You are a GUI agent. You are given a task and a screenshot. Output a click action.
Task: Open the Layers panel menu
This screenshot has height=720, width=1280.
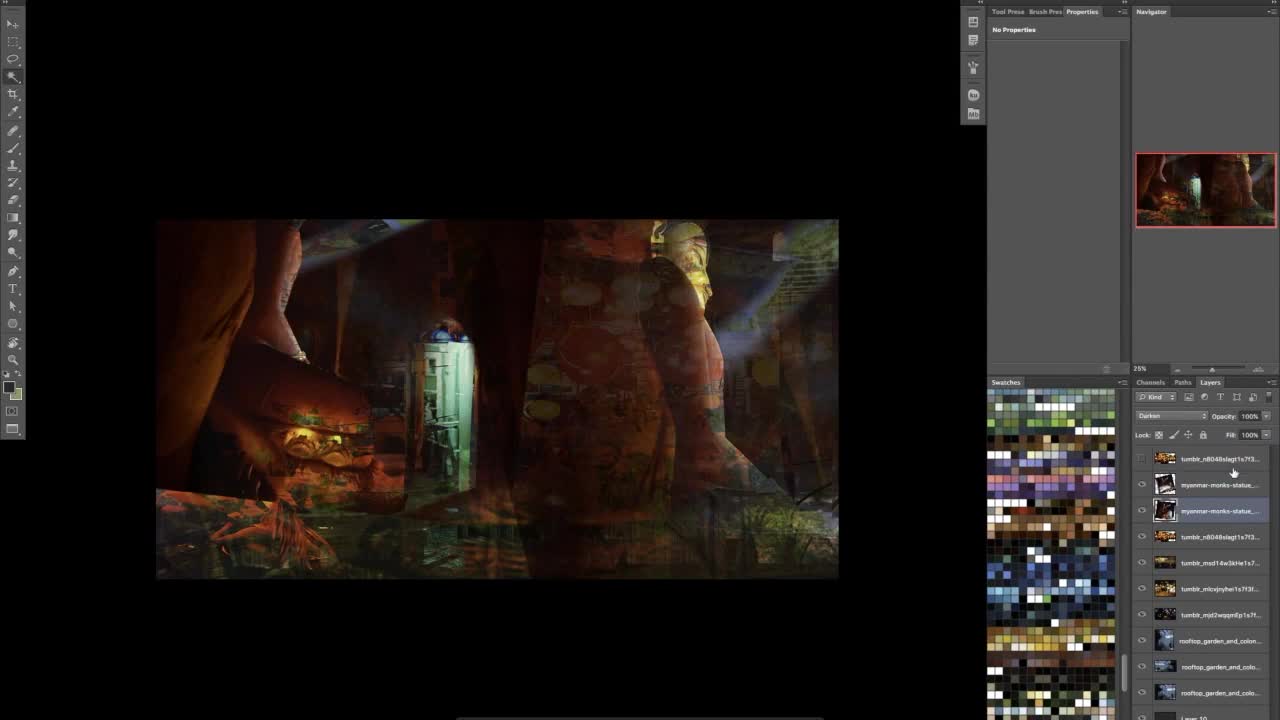[x=1272, y=383]
